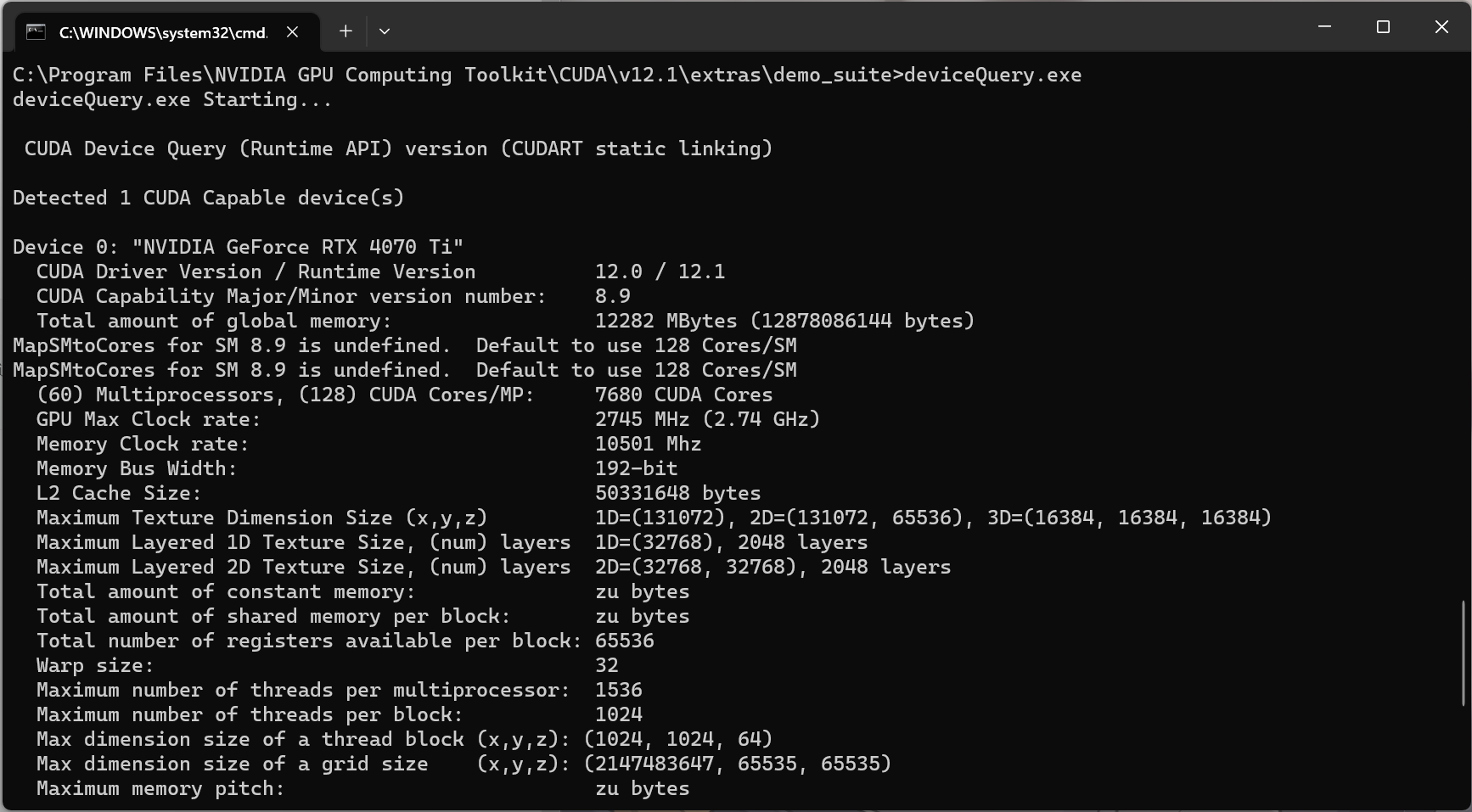Minimize the terminal window
The height and width of the screenshot is (812, 1472).
click(1324, 27)
